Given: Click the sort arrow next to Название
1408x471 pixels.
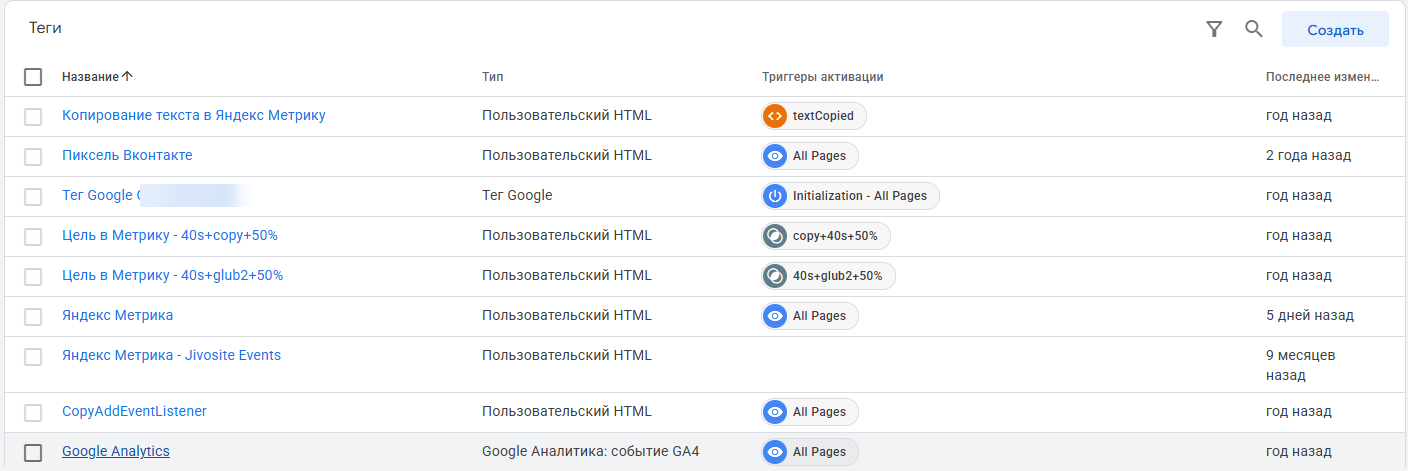Looking at the screenshot, I should point(127,77).
